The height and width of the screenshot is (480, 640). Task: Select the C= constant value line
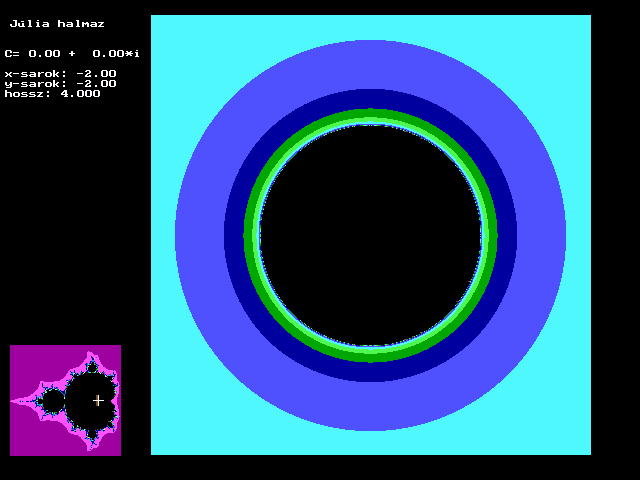point(72,53)
